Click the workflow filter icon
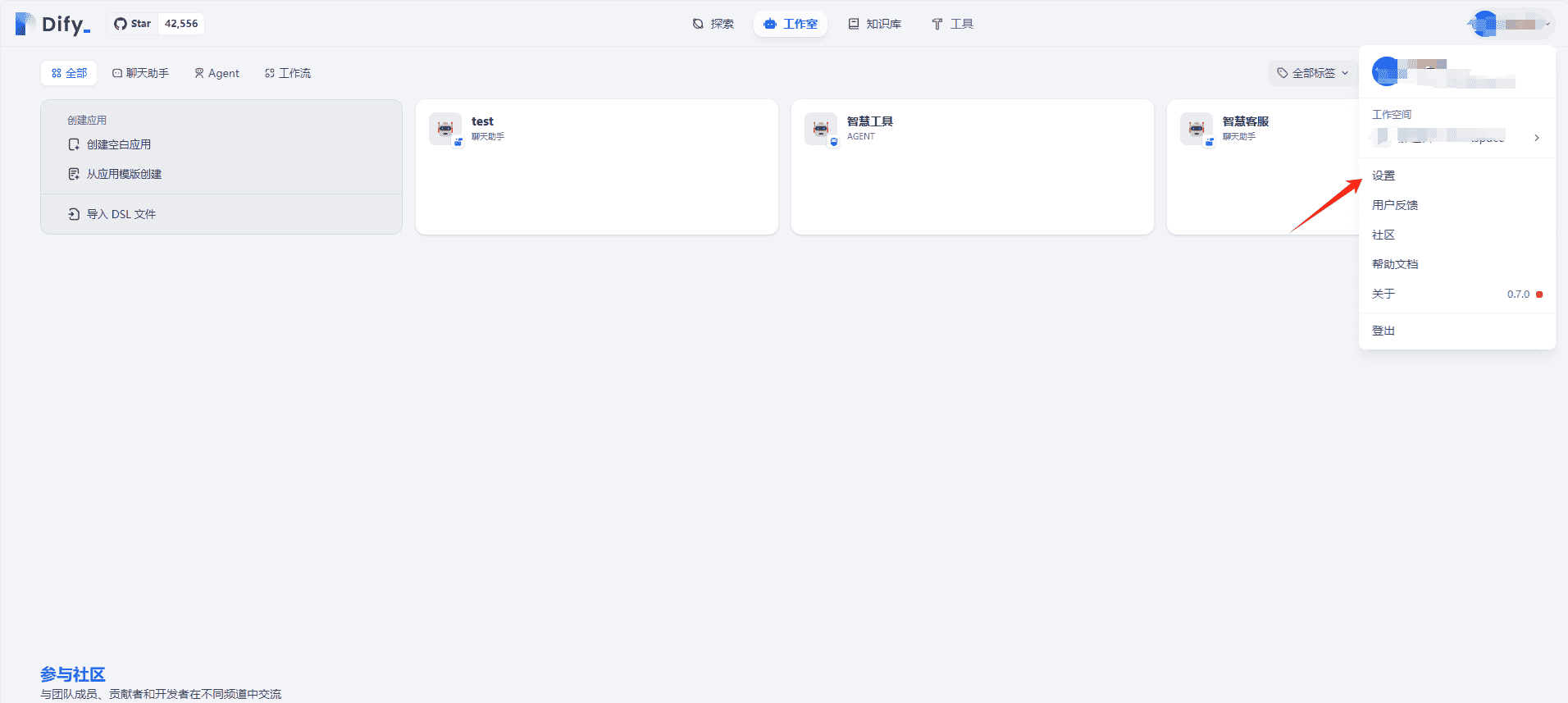 coord(270,73)
